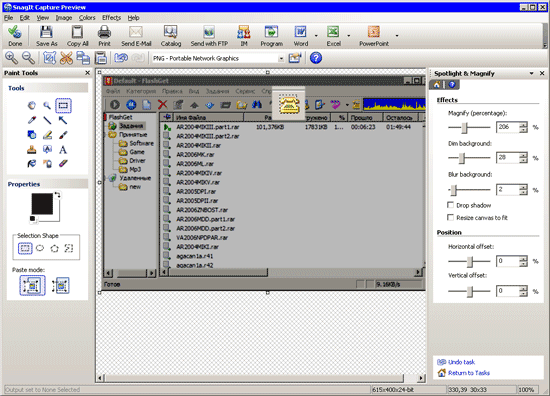
Task: Click the blue Help question mark icon
Action: click(316, 58)
